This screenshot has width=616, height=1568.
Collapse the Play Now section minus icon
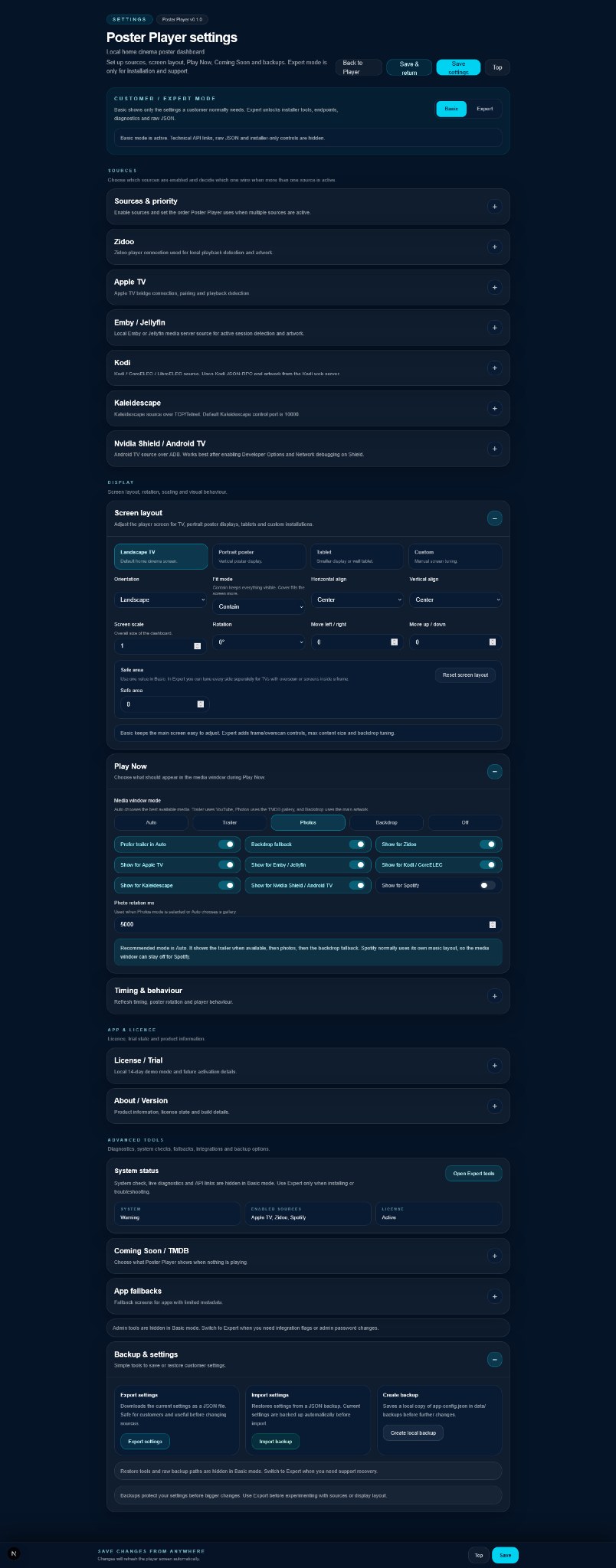(x=494, y=771)
